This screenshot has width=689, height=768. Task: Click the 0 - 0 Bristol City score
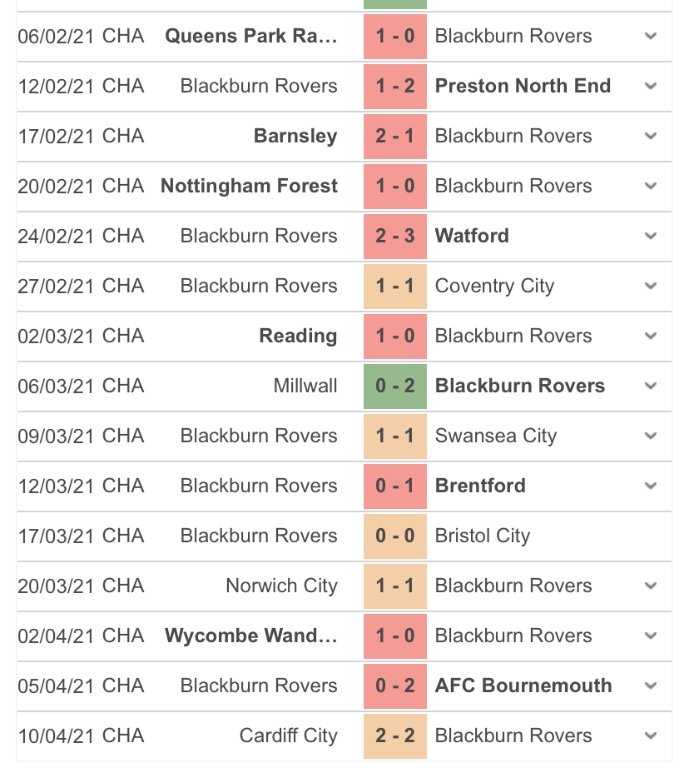point(395,536)
